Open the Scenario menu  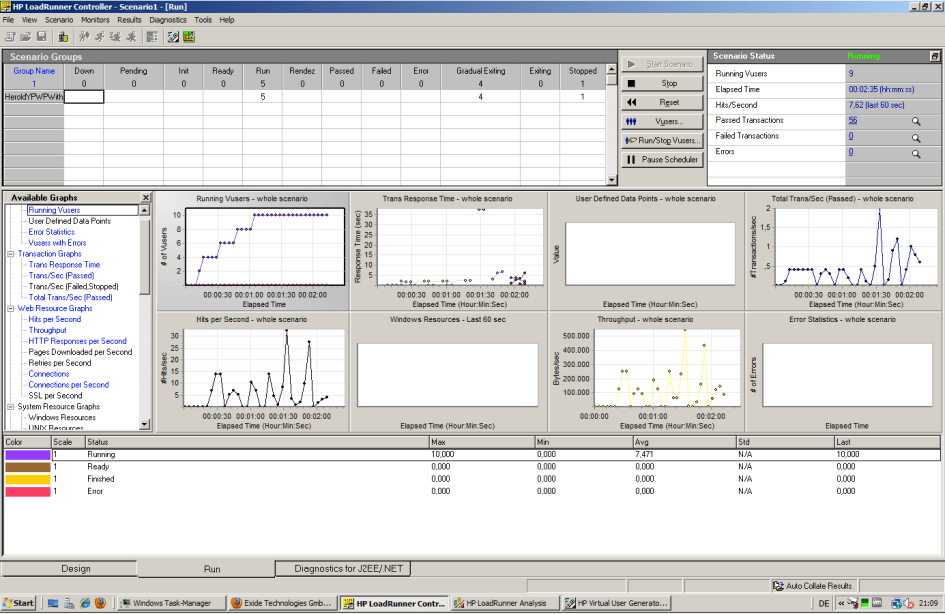click(60, 18)
